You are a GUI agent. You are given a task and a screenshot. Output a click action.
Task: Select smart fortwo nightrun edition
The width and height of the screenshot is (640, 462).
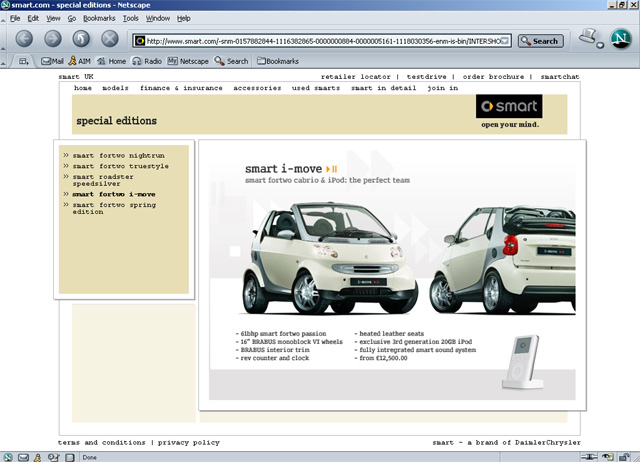point(118,155)
